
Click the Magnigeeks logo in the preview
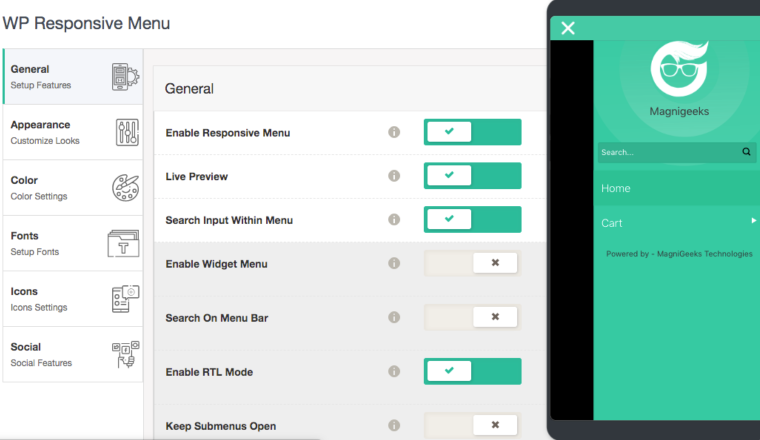click(679, 69)
